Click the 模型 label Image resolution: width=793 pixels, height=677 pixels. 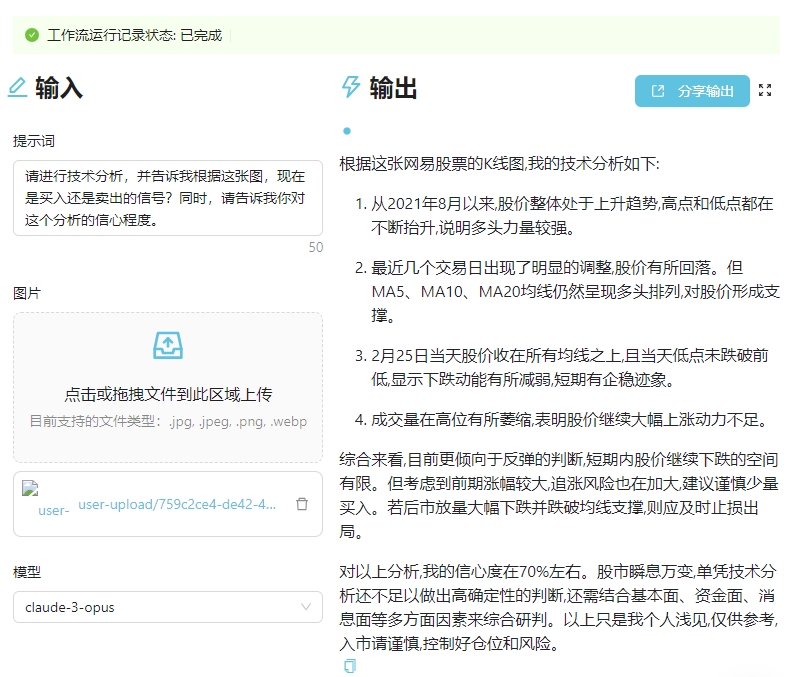tap(27, 572)
